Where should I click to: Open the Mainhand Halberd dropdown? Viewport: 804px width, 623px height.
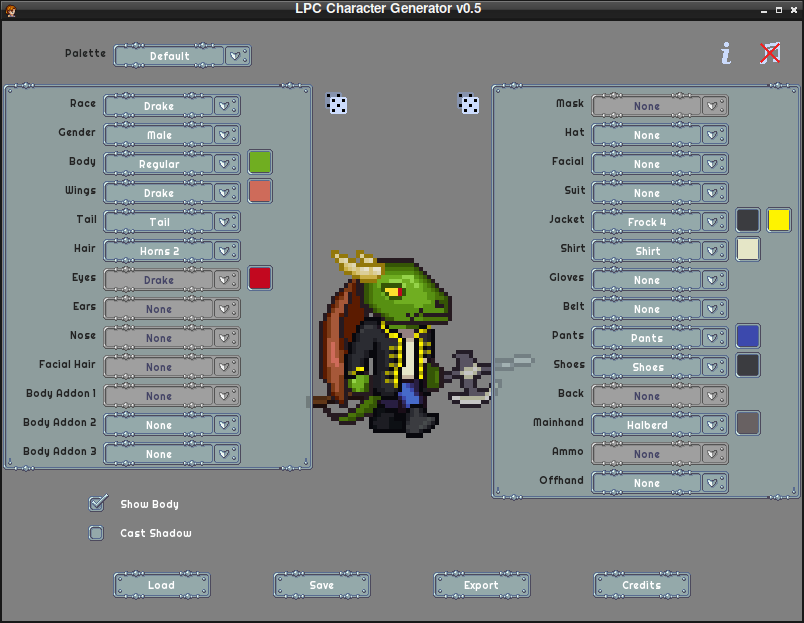tap(659, 425)
